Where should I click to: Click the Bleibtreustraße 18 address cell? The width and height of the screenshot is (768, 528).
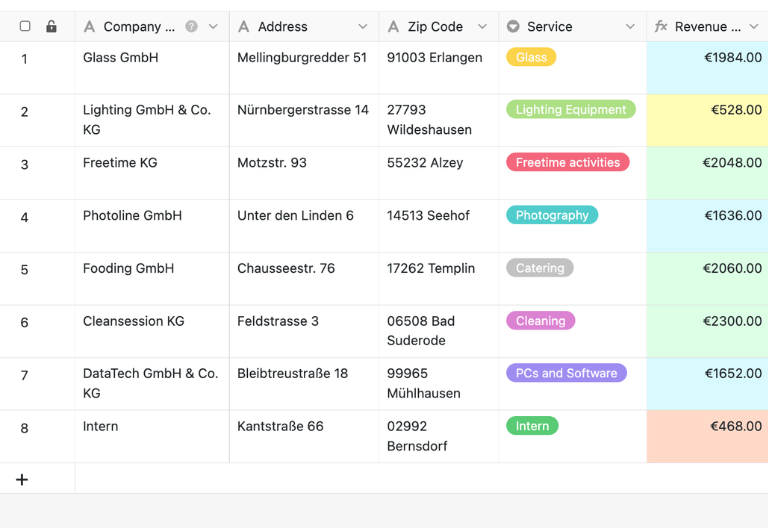click(x=304, y=384)
